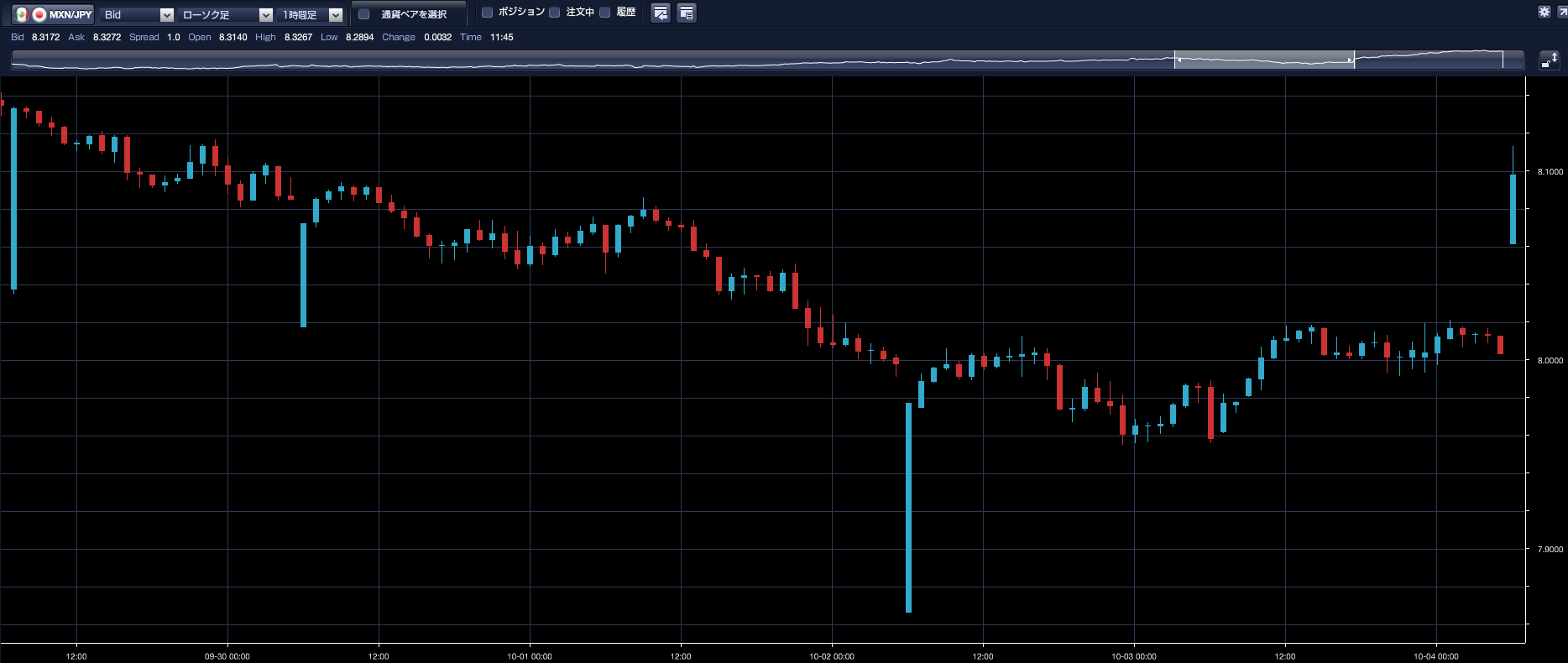Click the order window icon with arrow
1568x663 pixels.
[x=661, y=13]
